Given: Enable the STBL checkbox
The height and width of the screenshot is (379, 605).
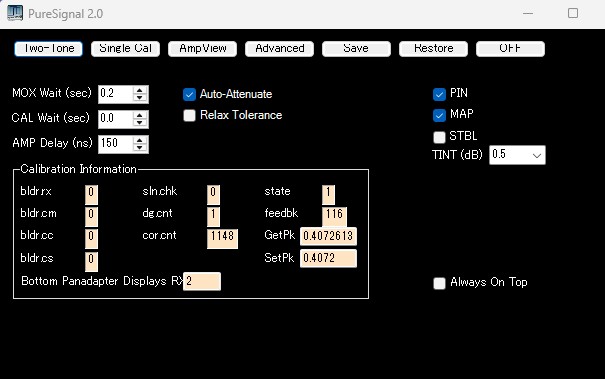Looking at the screenshot, I should [439, 137].
